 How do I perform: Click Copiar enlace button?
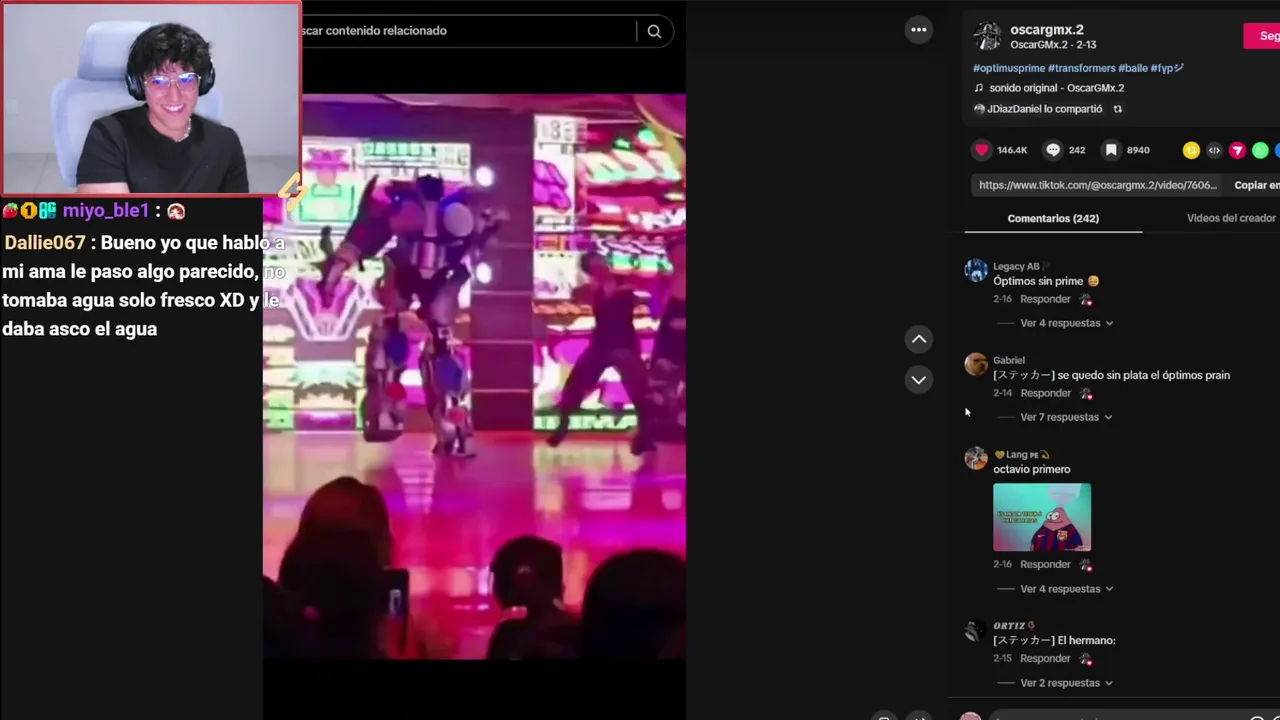(1257, 185)
